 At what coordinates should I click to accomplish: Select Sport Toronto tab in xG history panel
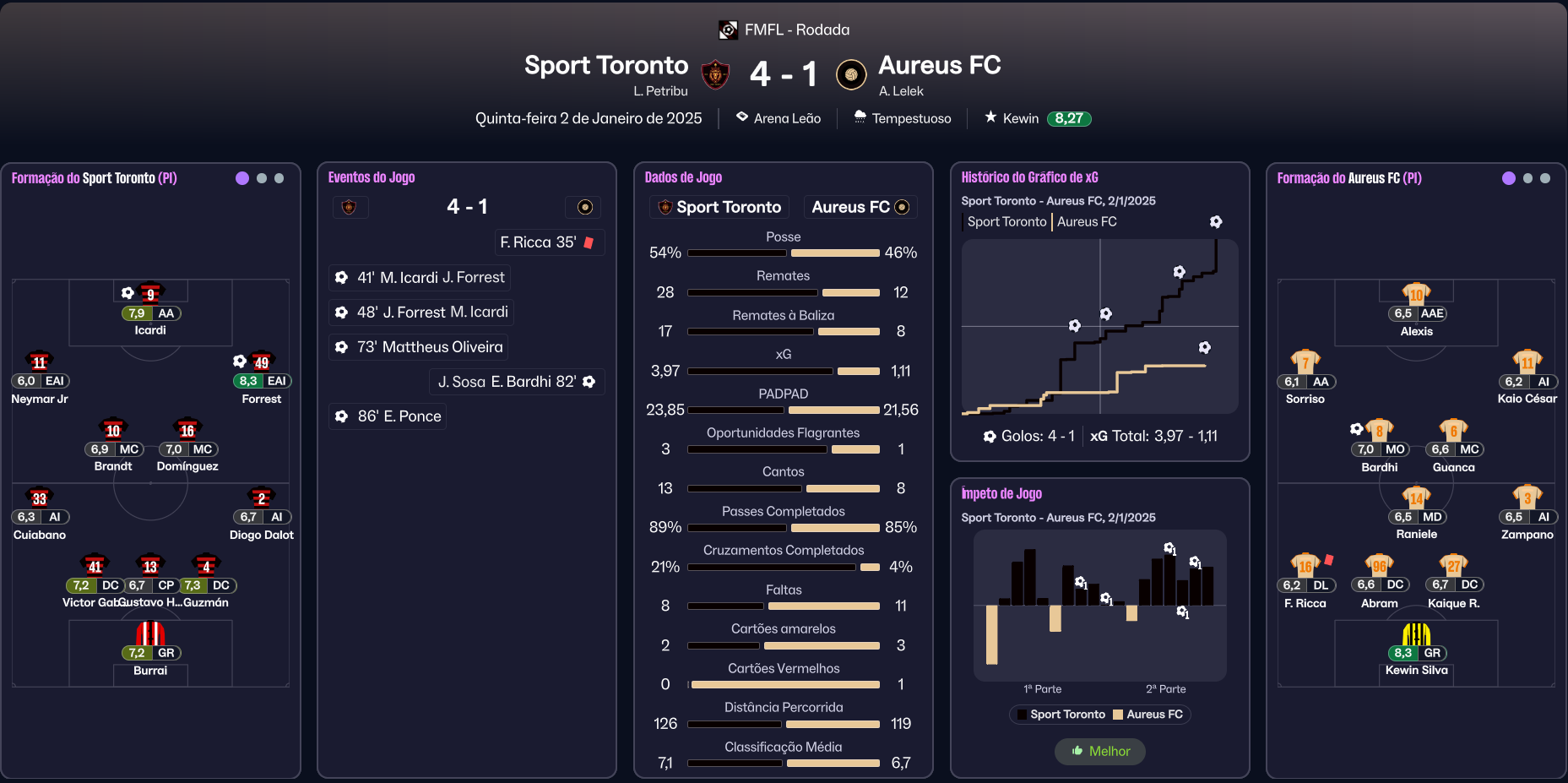1006,222
